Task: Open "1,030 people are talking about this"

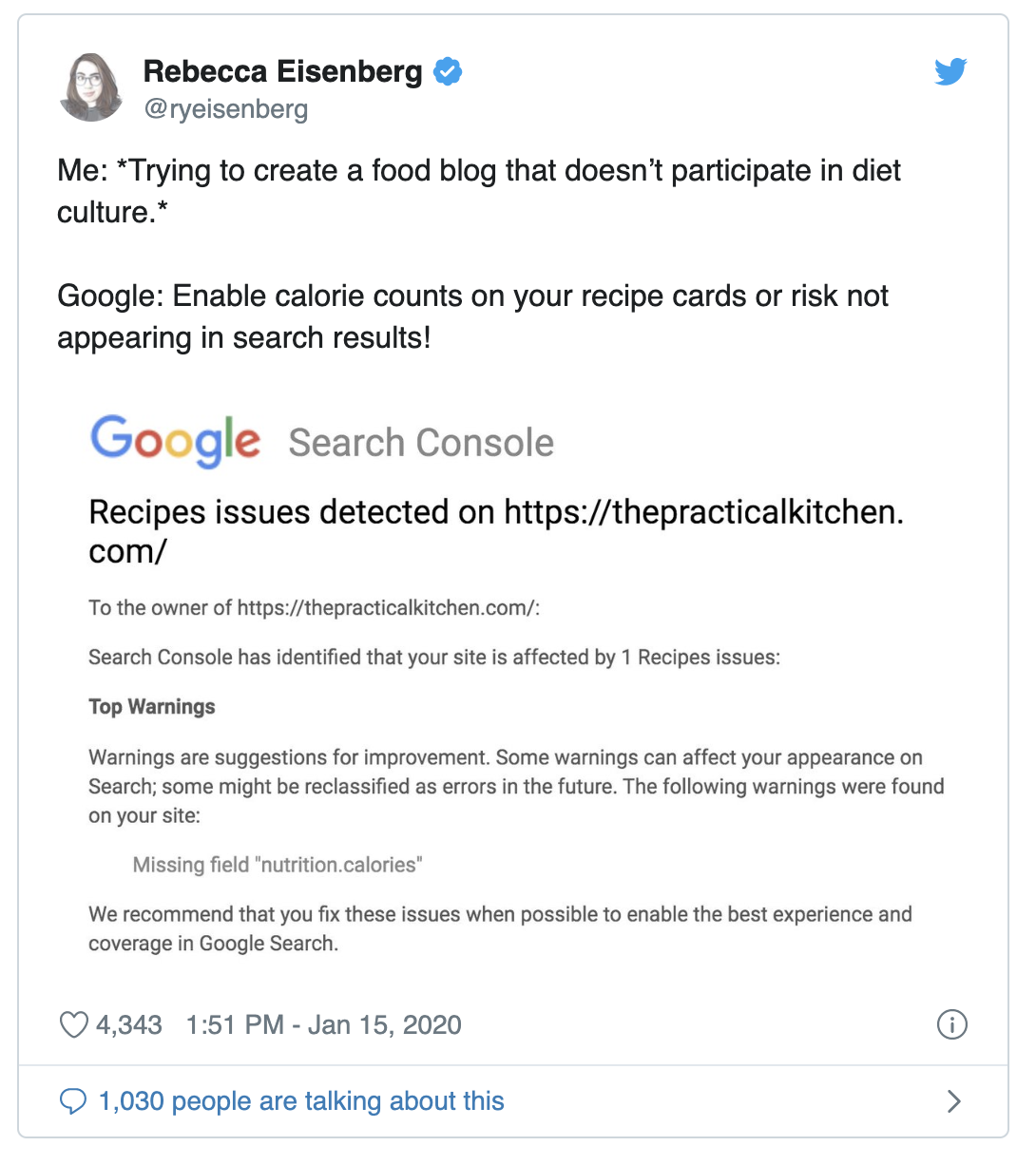Action: point(301,1101)
